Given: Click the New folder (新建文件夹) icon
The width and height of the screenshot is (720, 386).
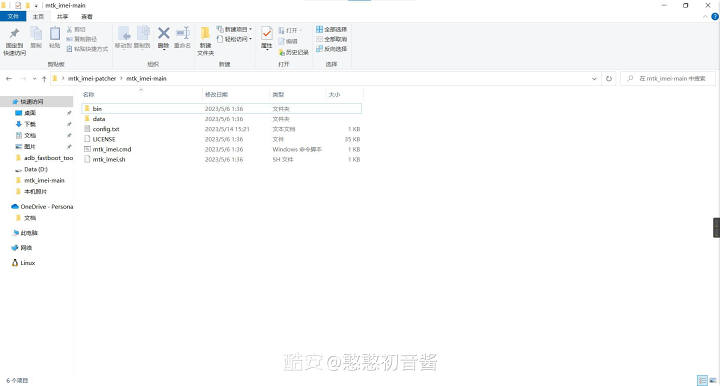Looking at the screenshot, I should point(205,33).
